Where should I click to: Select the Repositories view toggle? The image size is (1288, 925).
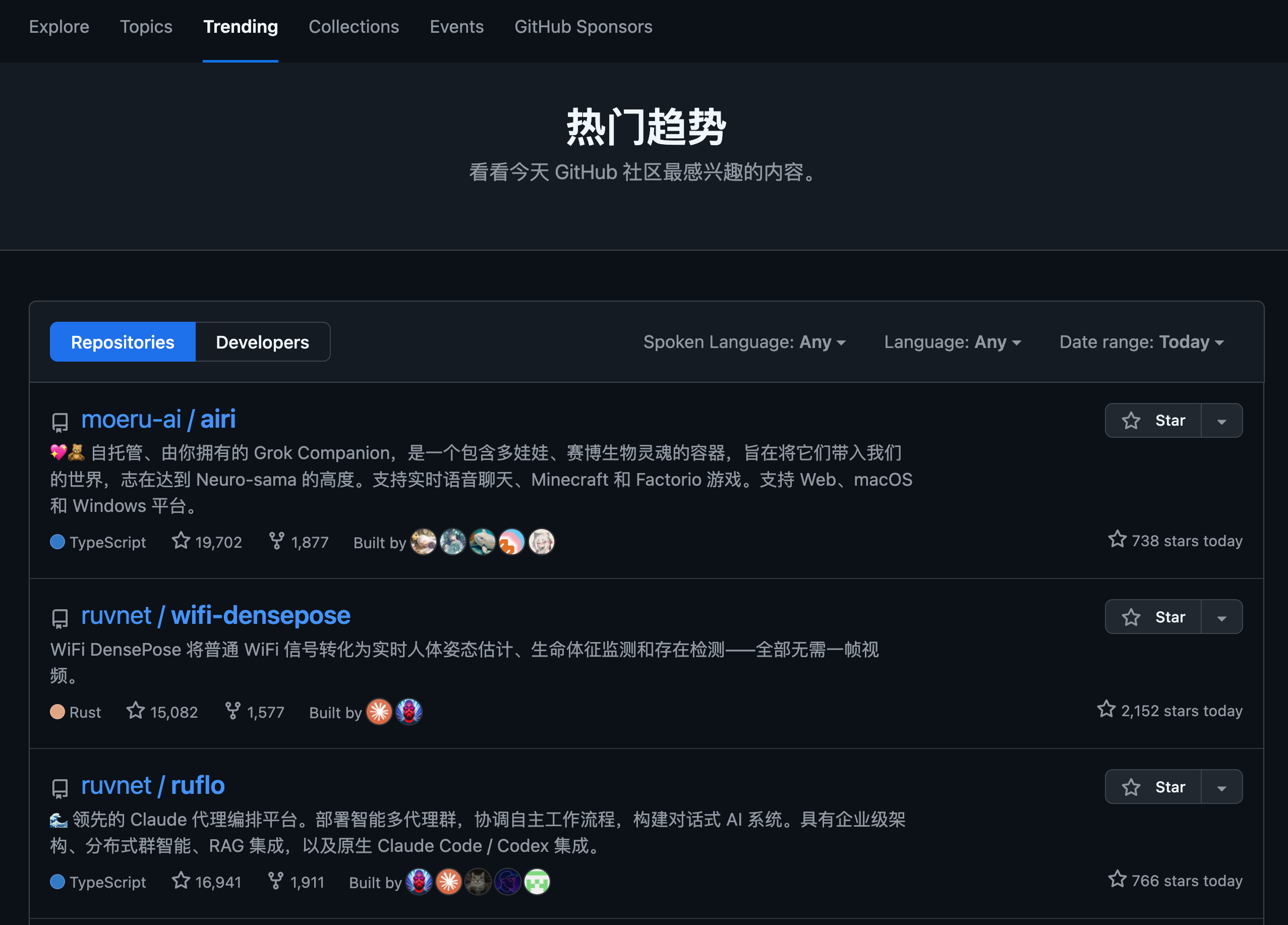coord(122,342)
